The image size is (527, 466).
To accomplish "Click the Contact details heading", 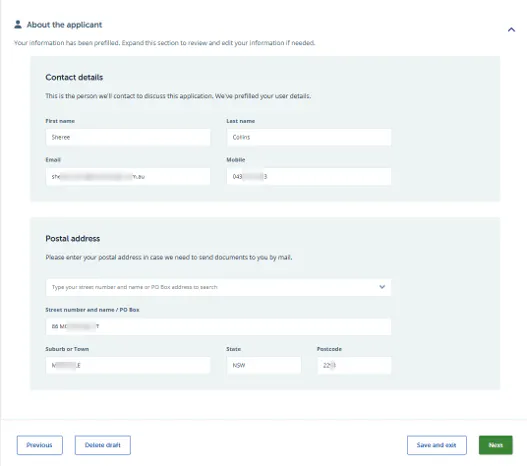I will pos(74,77).
